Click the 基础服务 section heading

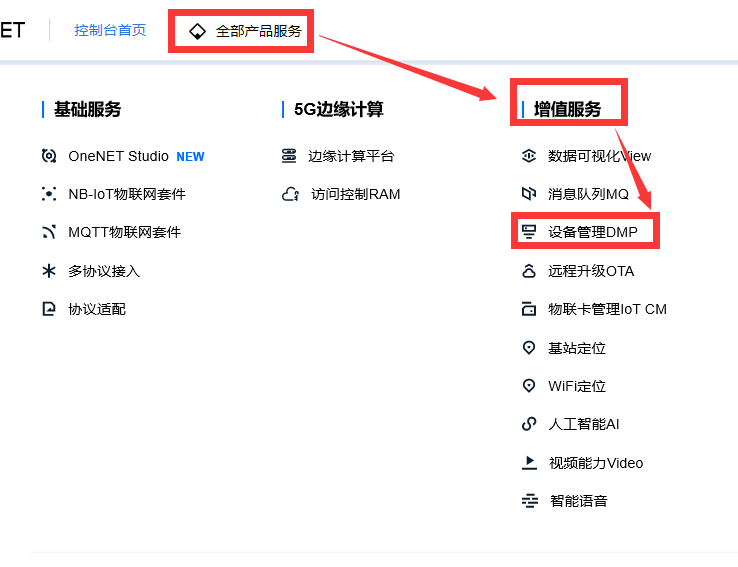pyautogui.click(x=88, y=109)
